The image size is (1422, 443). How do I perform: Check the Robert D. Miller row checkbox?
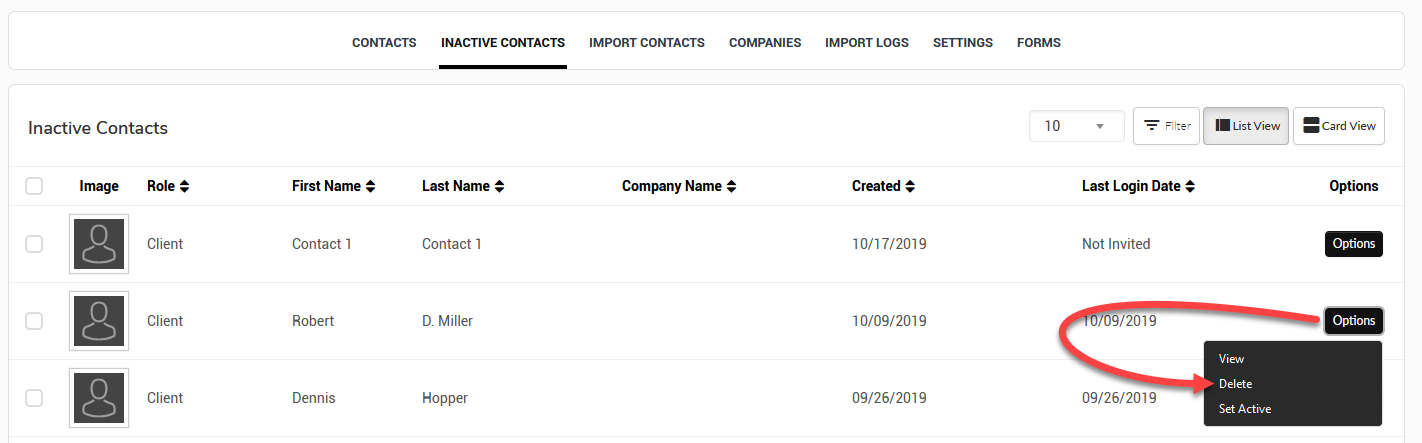point(34,321)
